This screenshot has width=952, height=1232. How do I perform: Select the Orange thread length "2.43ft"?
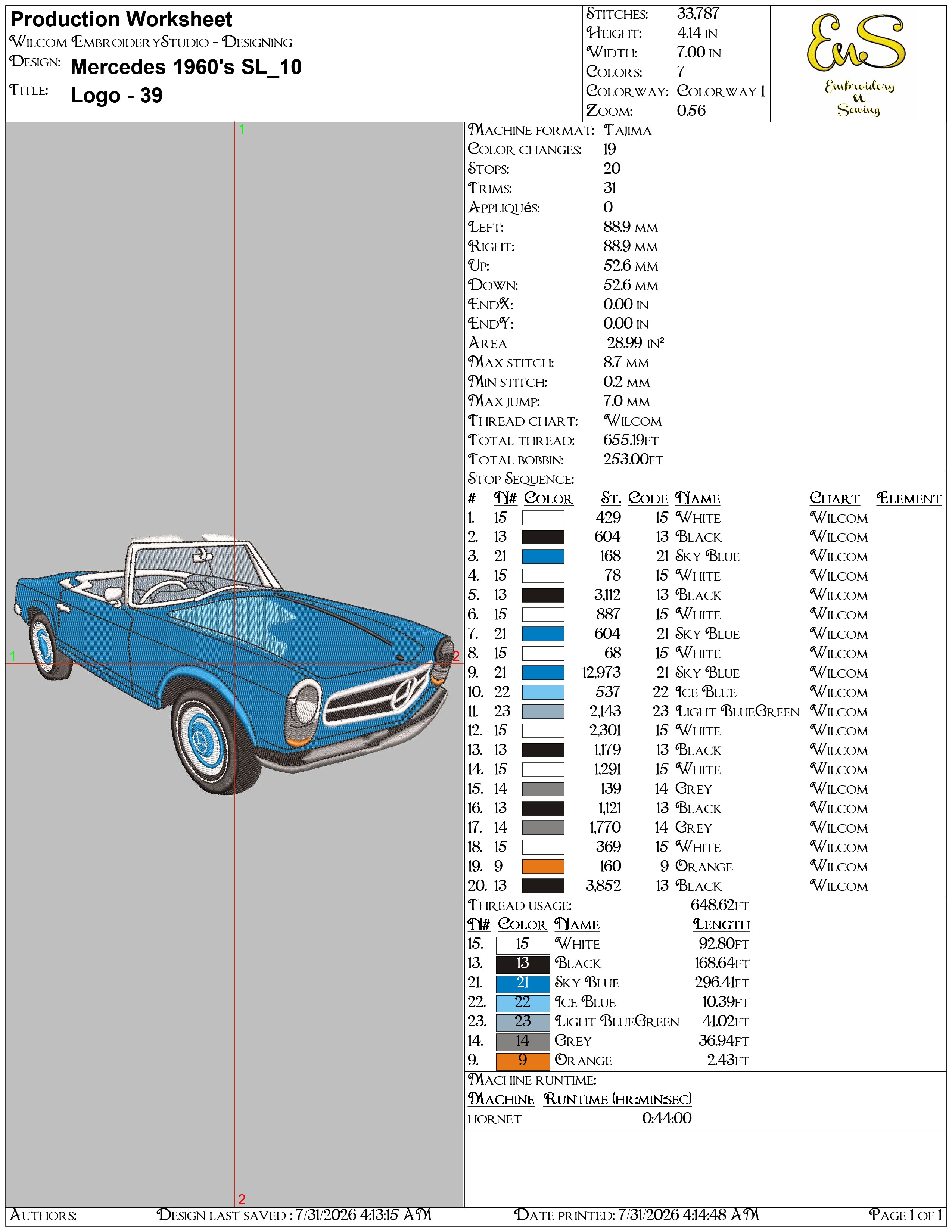(x=728, y=1061)
